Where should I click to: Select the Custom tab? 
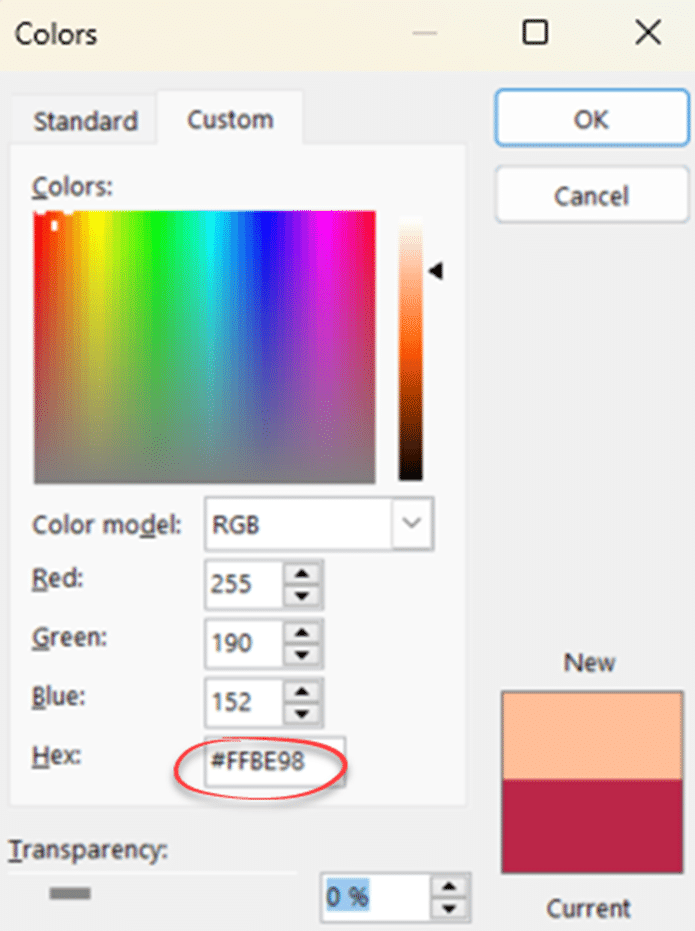coord(230,120)
